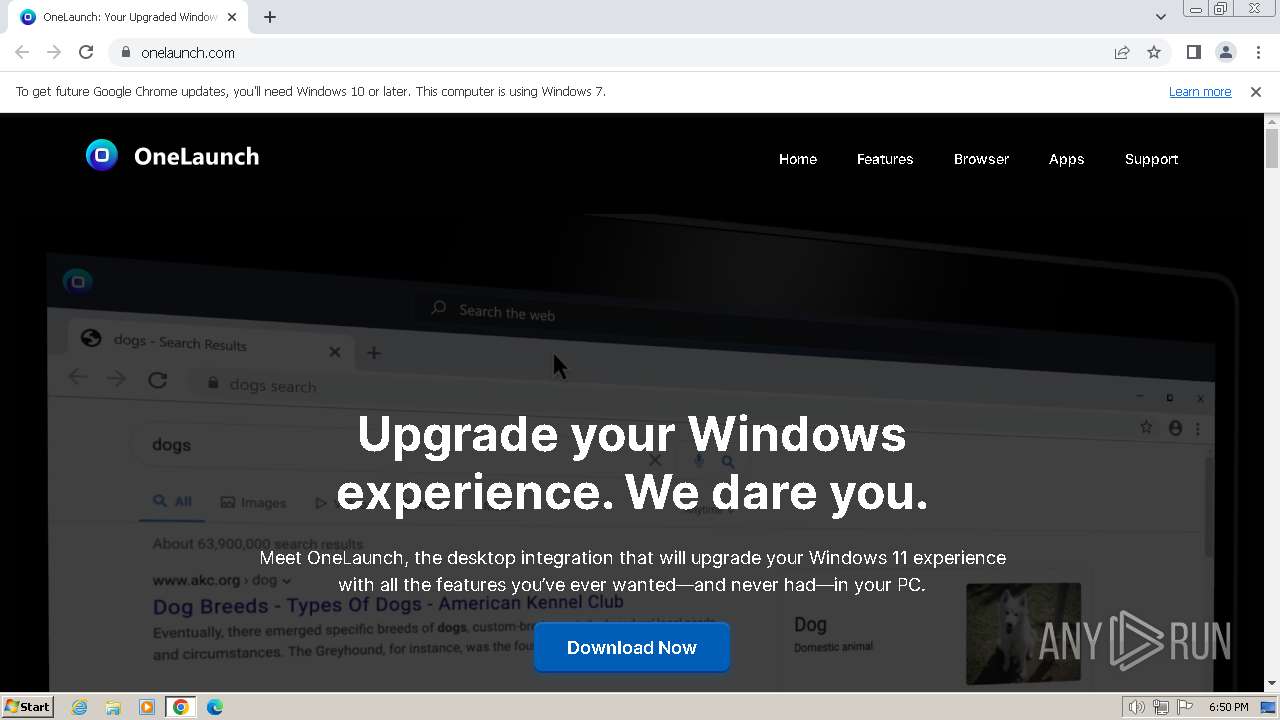
Task: Open Action Center flag icon
Action: 1185,707
